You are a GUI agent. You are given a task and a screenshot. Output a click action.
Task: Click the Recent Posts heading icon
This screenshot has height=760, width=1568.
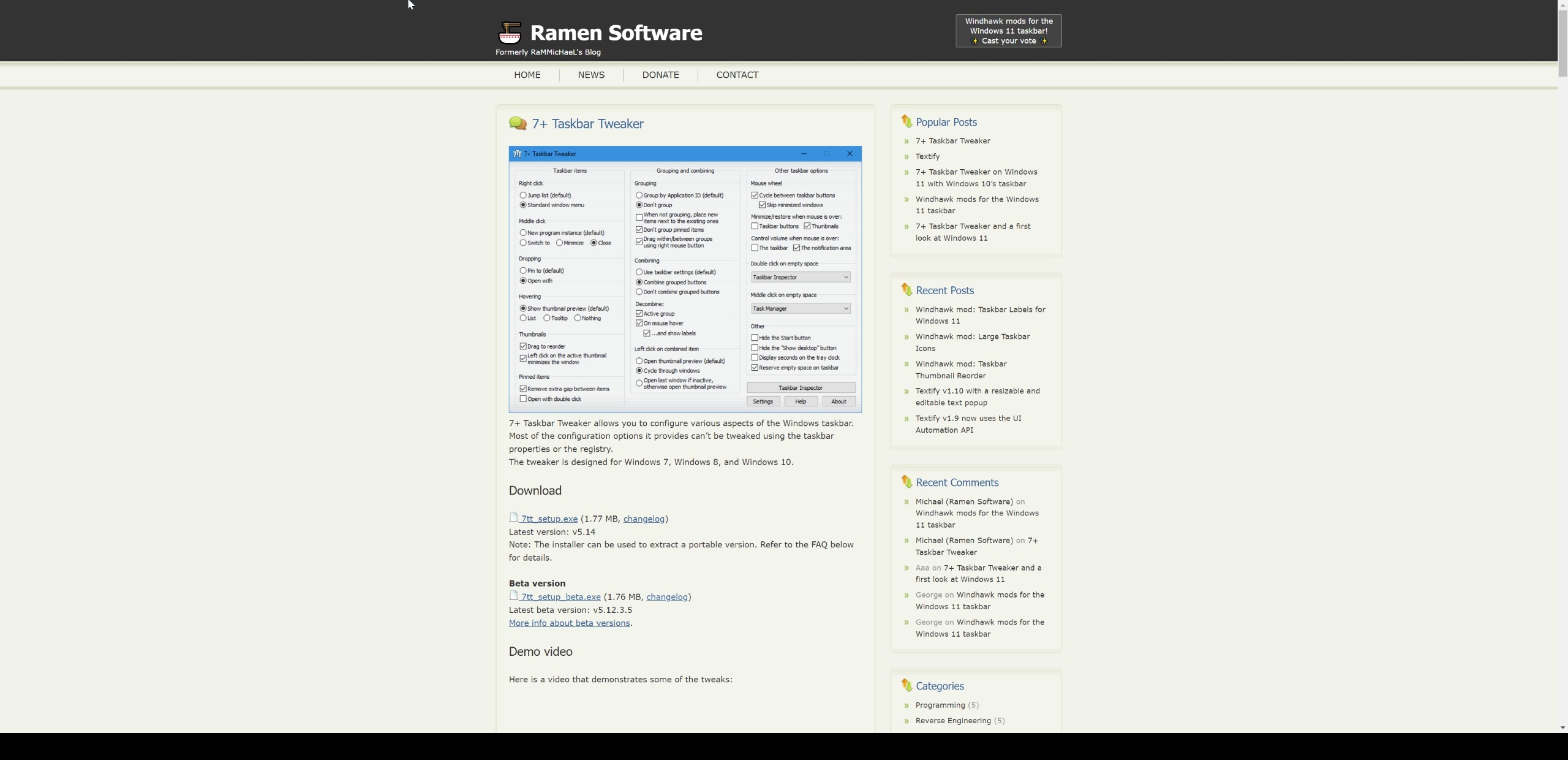click(x=907, y=290)
